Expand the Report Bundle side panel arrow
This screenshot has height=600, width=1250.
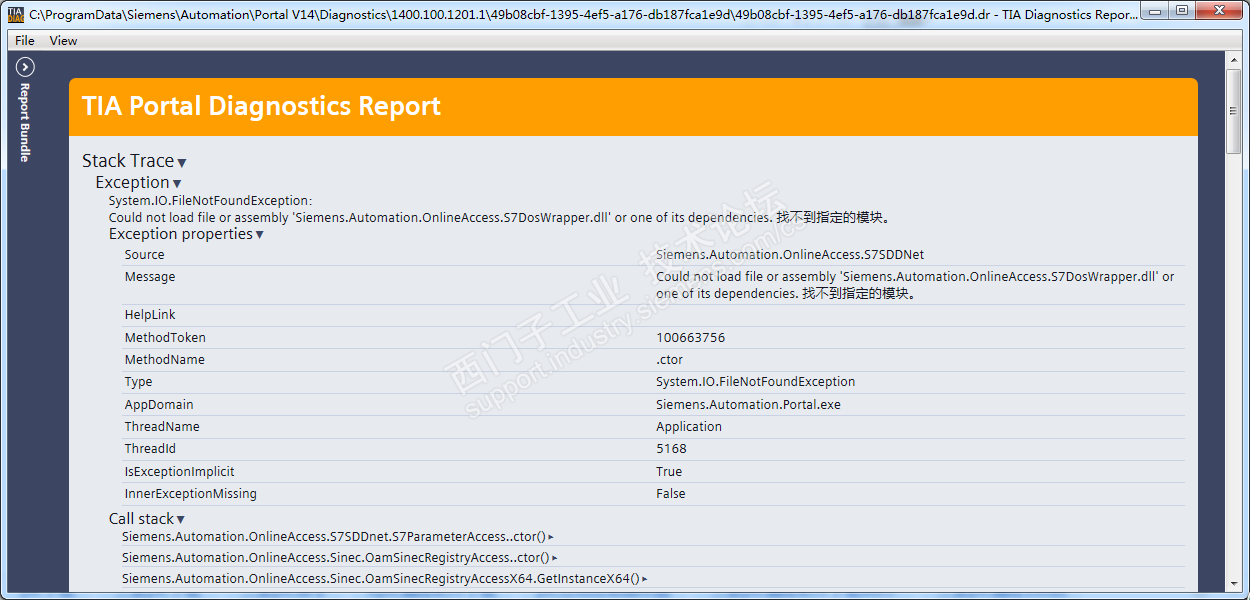pyautogui.click(x=25, y=67)
